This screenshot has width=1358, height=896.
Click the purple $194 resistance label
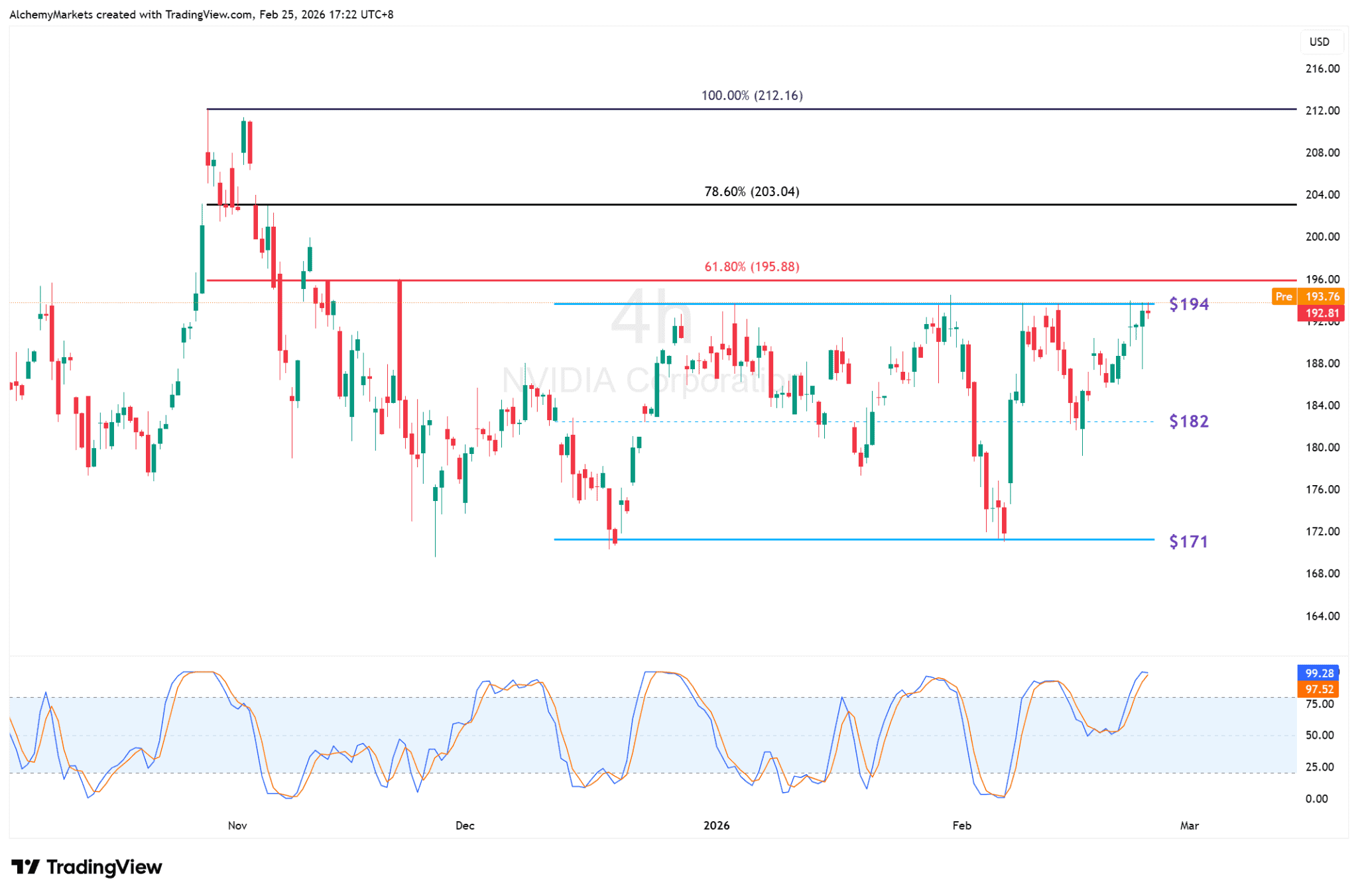tap(1189, 304)
